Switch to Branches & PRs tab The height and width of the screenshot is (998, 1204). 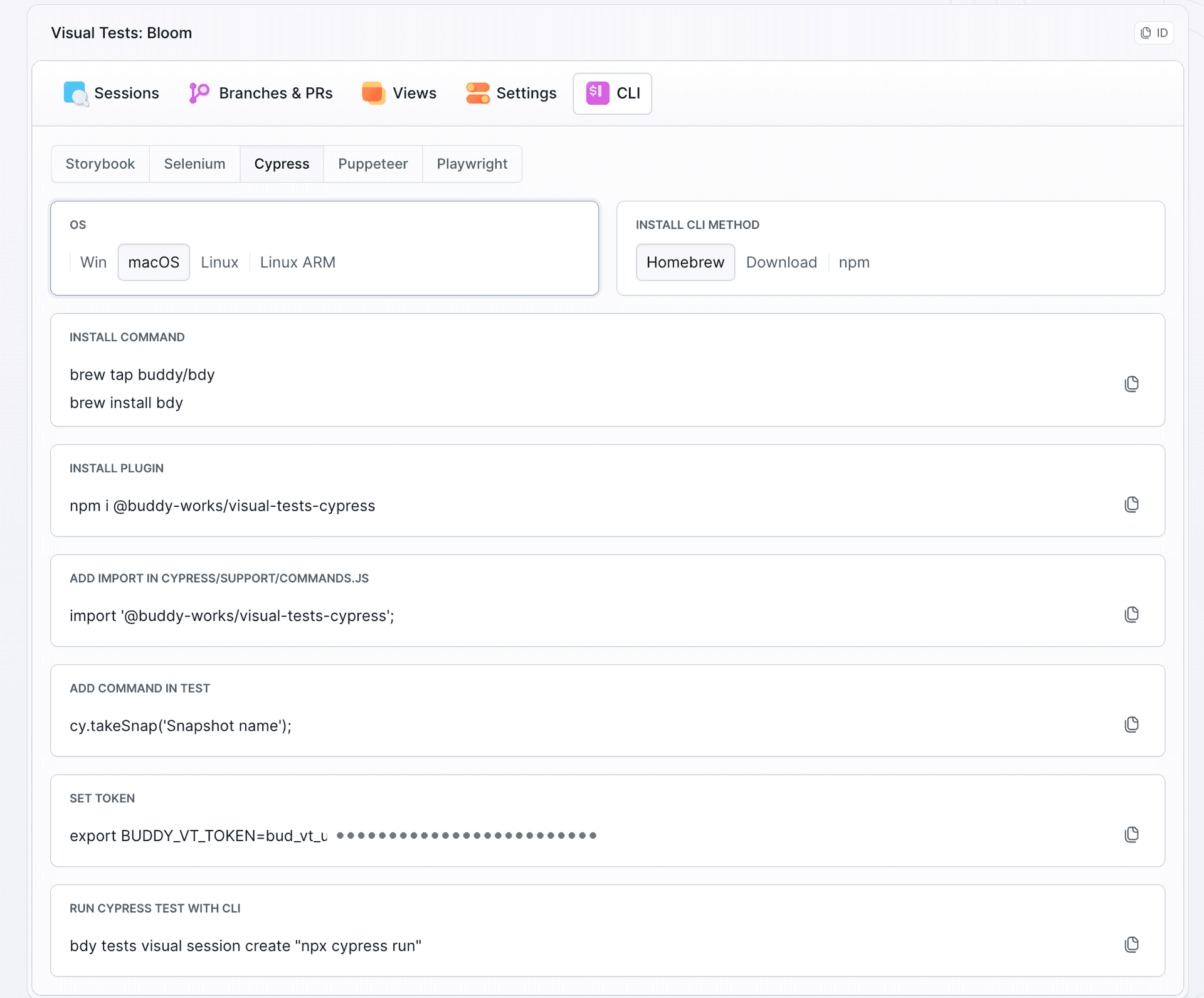coord(261,93)
